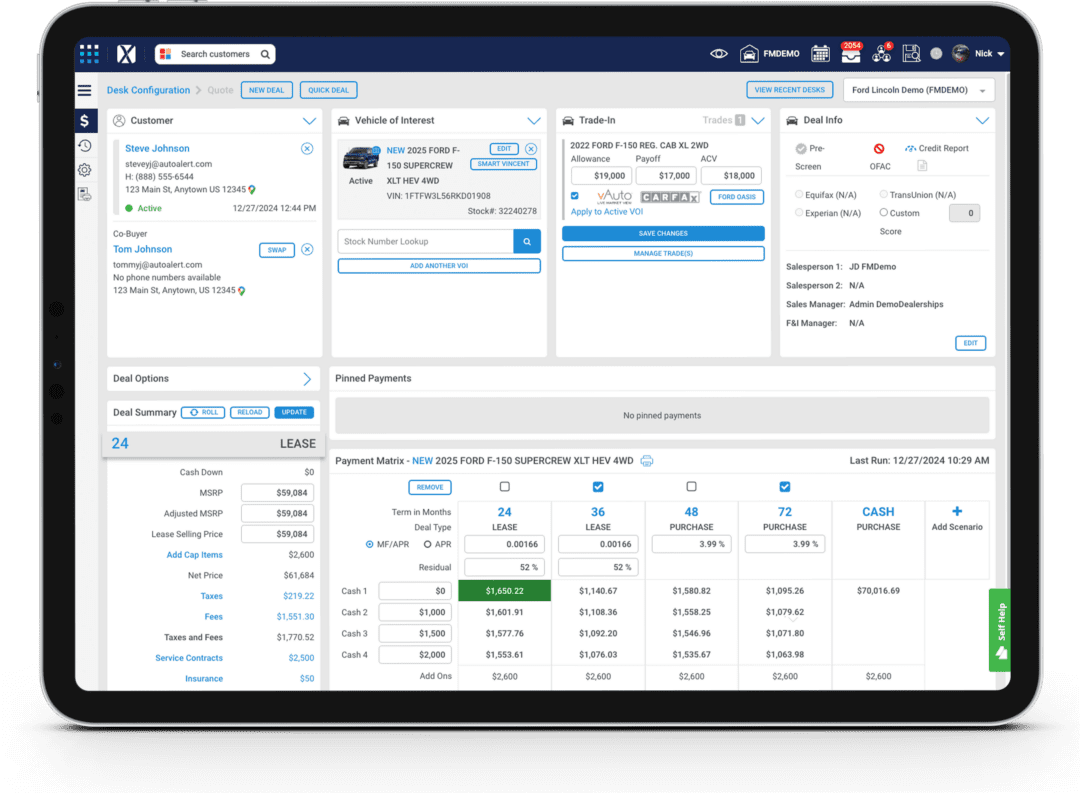The image size is (1080, 793).
Task: Enable the 24-month lease scenario checkbox
Action: [x=505, y=487]
